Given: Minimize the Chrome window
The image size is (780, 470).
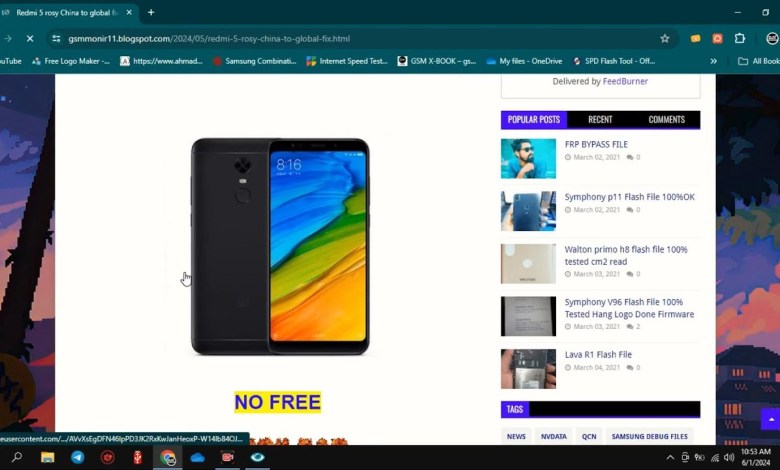Looking at the screenshot, I should pos(738,12).
